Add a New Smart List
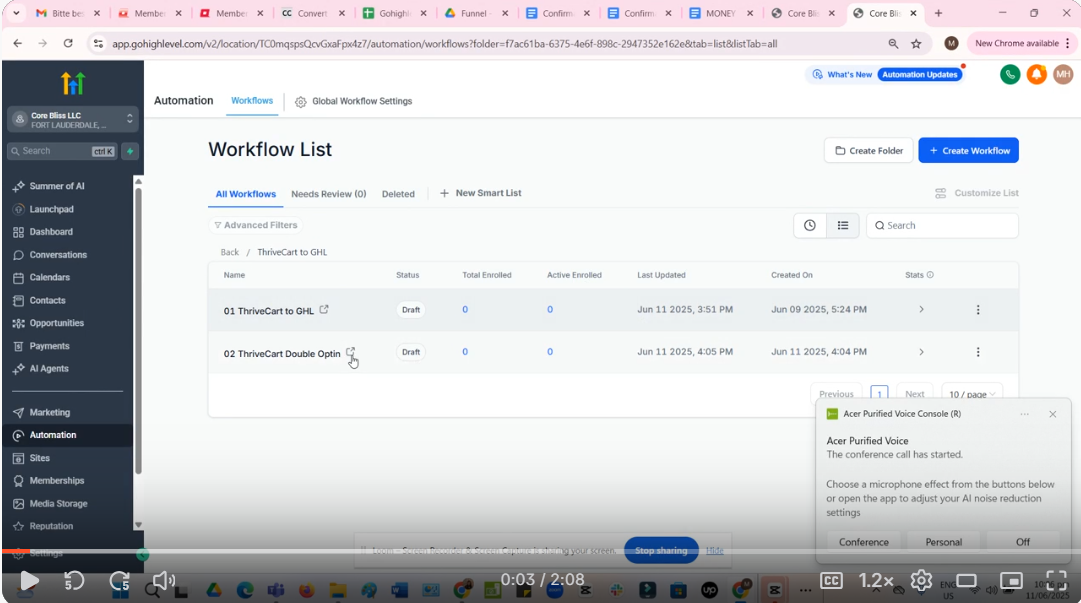The width and height of the screenshot is (1081, 603). (x=481, y=193)
